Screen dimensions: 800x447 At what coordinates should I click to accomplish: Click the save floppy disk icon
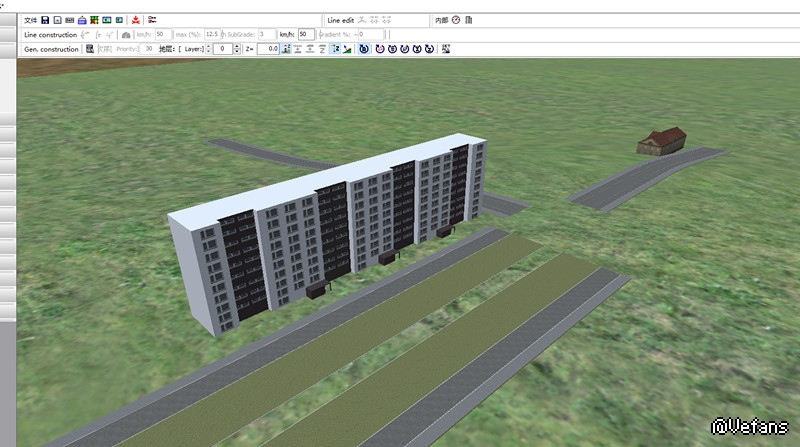(x=46, y=20)
